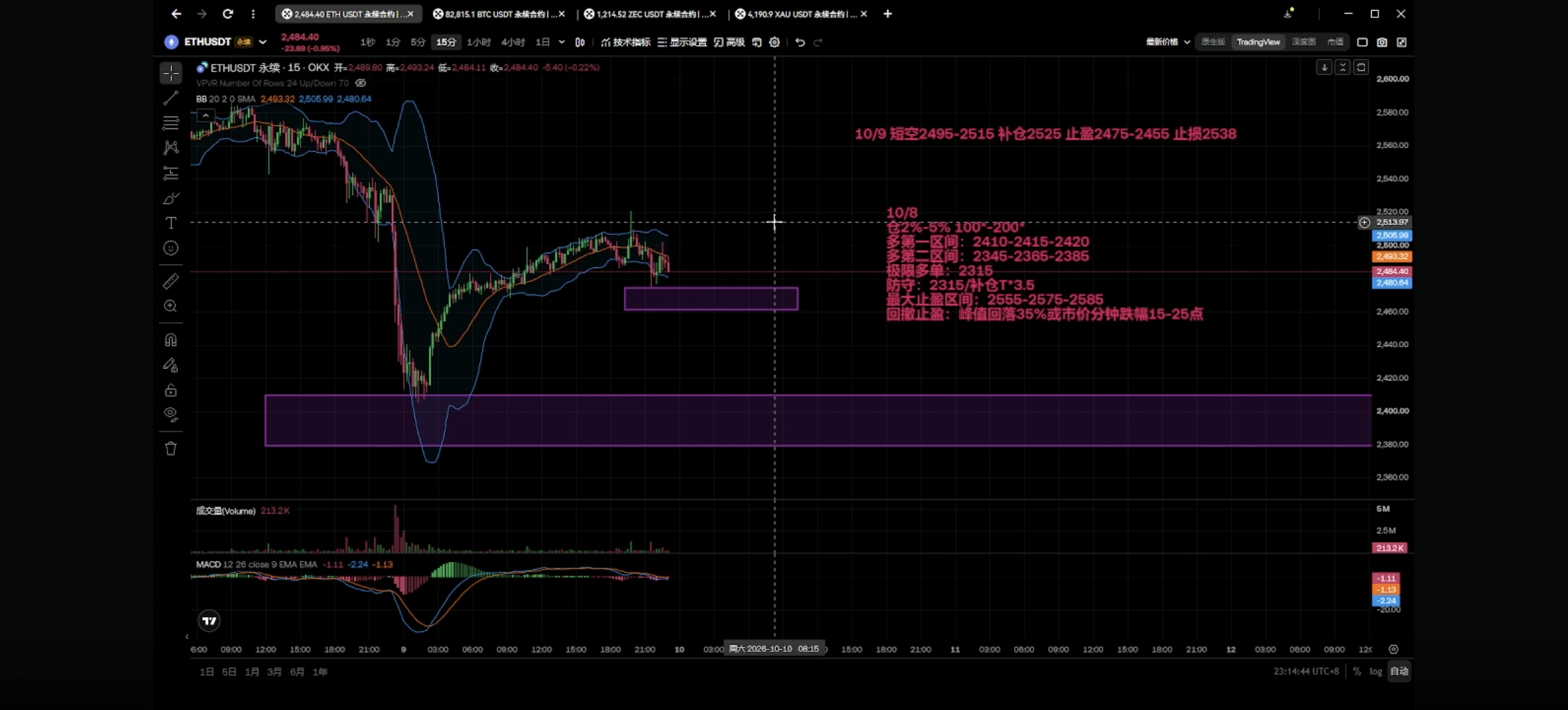1568x710 pixels.
Task: Select the brush drawing tool
Action: point(171,198)
